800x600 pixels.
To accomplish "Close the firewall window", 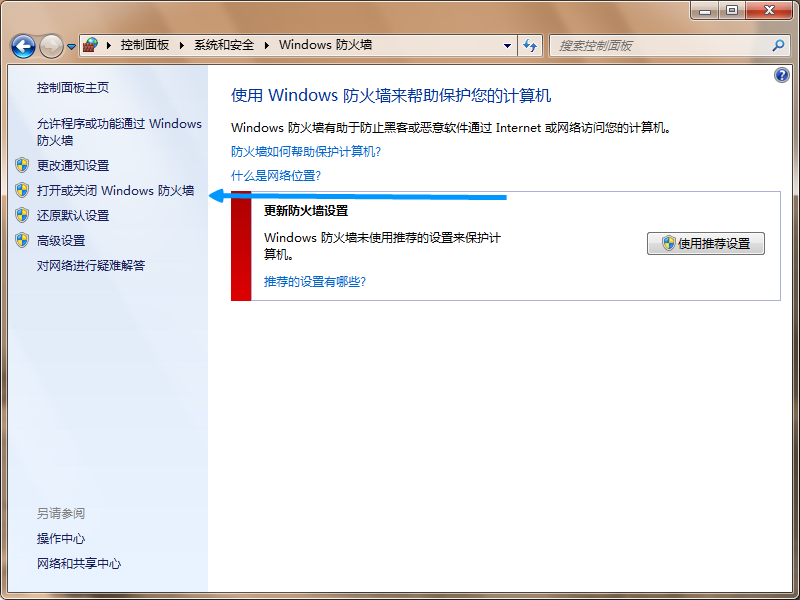I will tap(769, 10).
